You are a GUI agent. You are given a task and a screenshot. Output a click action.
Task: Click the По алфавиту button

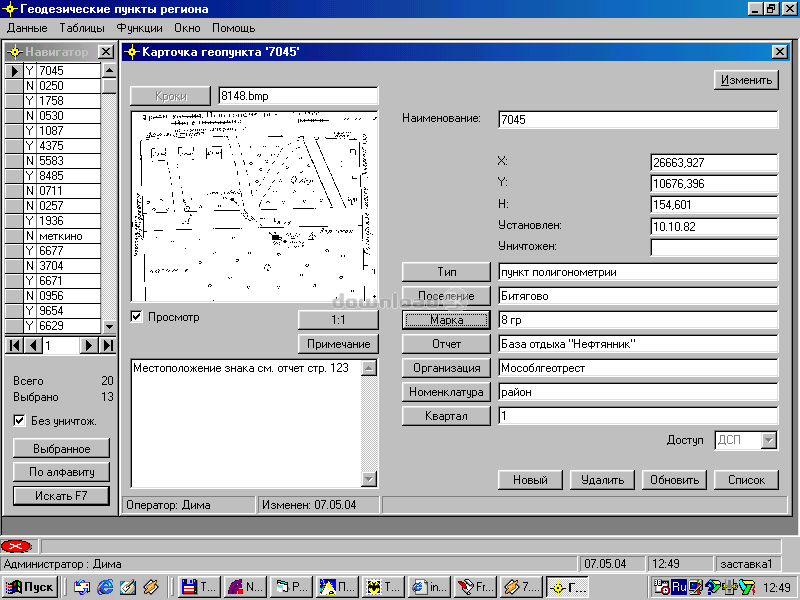pyautogui.click(x=61, y=472)
